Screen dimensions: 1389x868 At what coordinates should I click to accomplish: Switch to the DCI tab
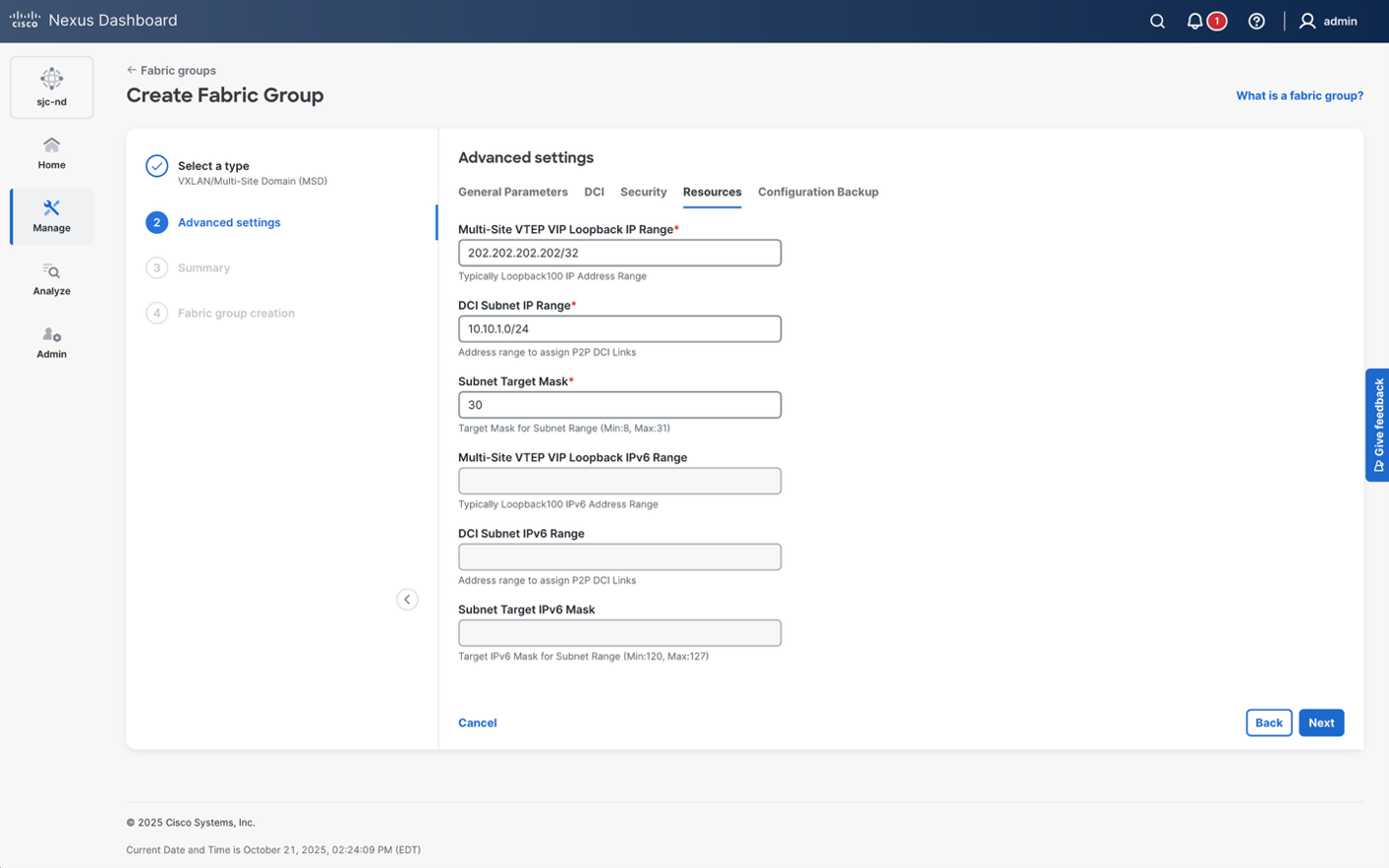(594, 192)
